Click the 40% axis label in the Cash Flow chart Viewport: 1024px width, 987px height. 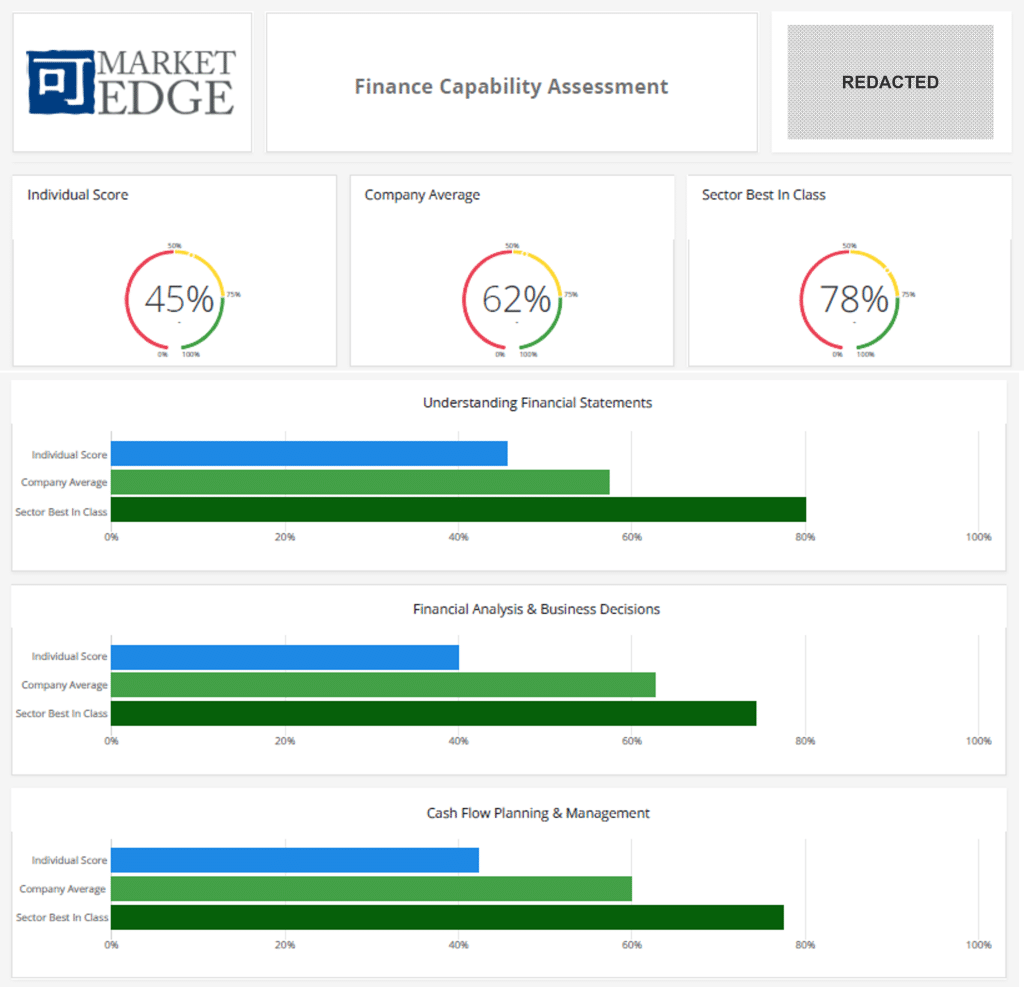458,944
